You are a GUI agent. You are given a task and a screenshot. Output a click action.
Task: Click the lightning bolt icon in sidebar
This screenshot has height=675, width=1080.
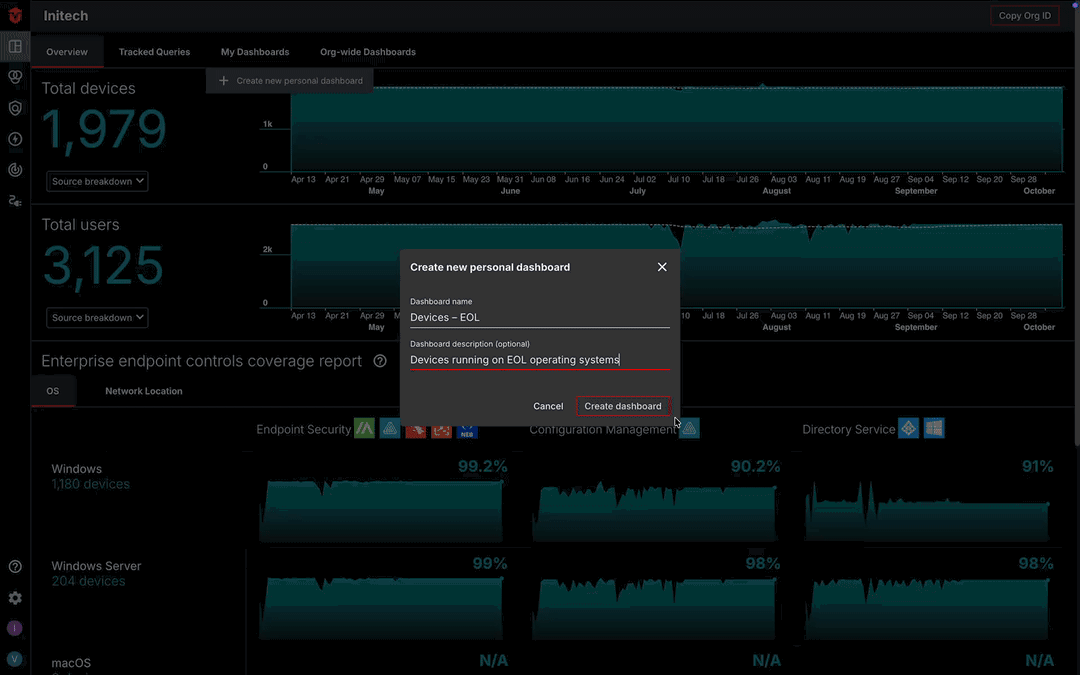14,139
